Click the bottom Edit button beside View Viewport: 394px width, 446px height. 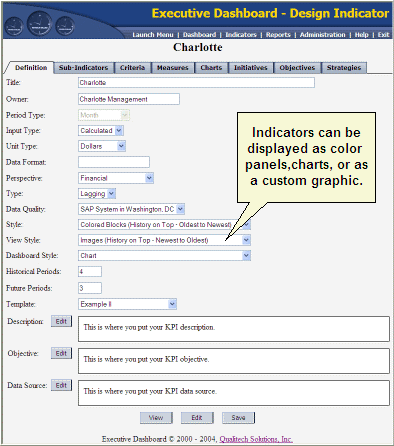tap(197, 418)
